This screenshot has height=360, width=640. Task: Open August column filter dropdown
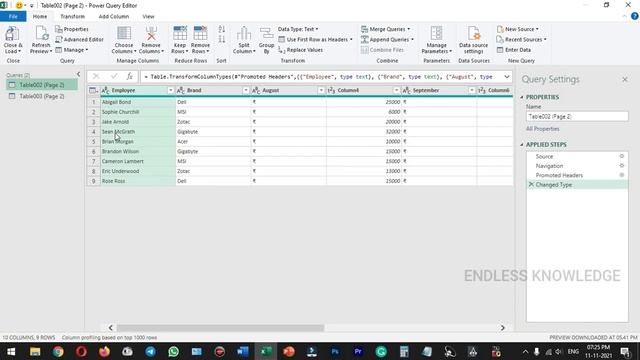click(321, 90)
